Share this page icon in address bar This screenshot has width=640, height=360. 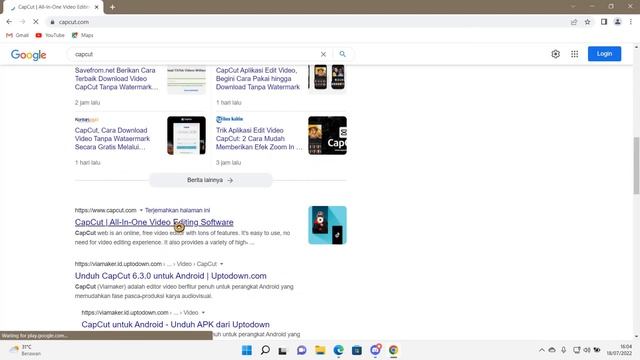[574, 22]
